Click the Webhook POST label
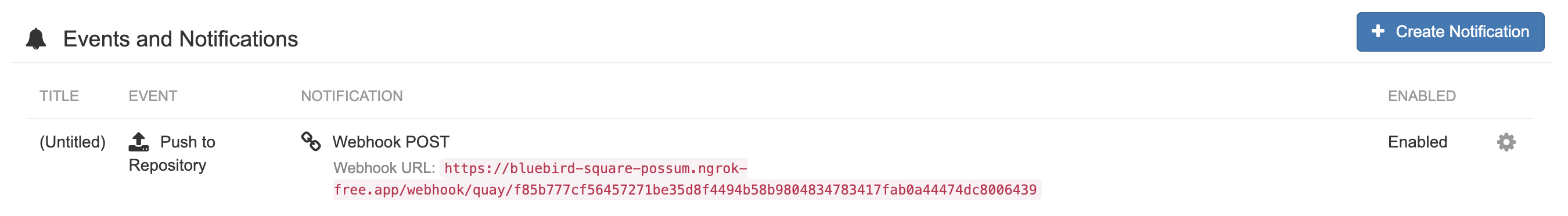 pos(391,142)
